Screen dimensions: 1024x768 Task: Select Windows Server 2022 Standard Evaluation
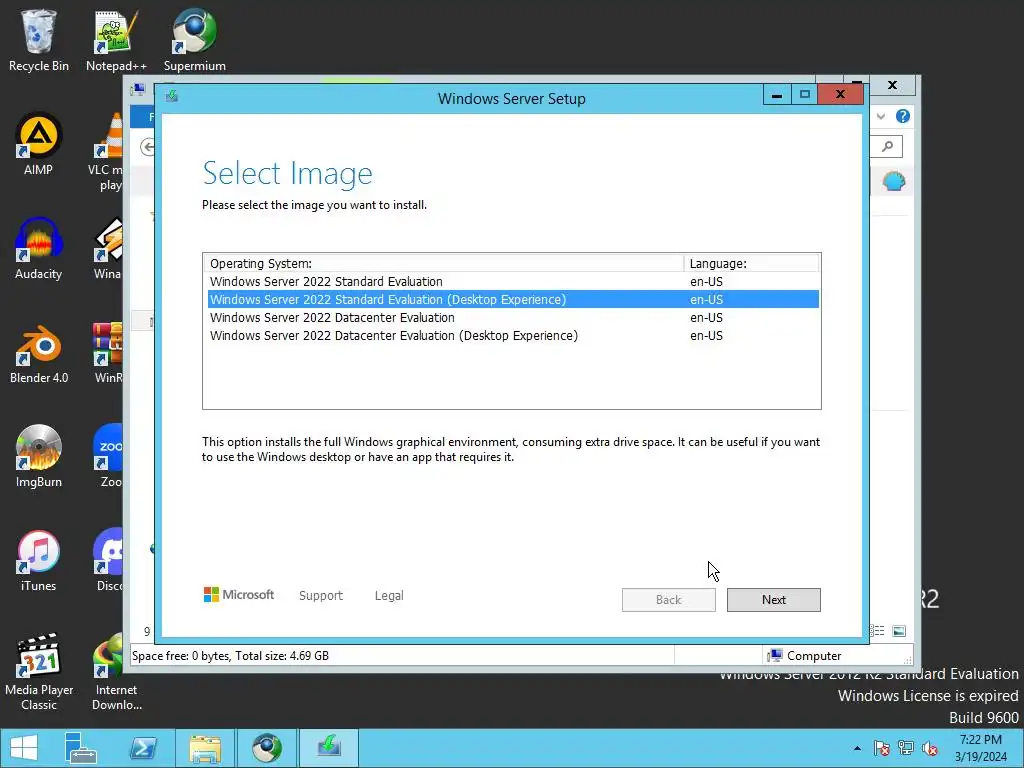pos(513,281)
